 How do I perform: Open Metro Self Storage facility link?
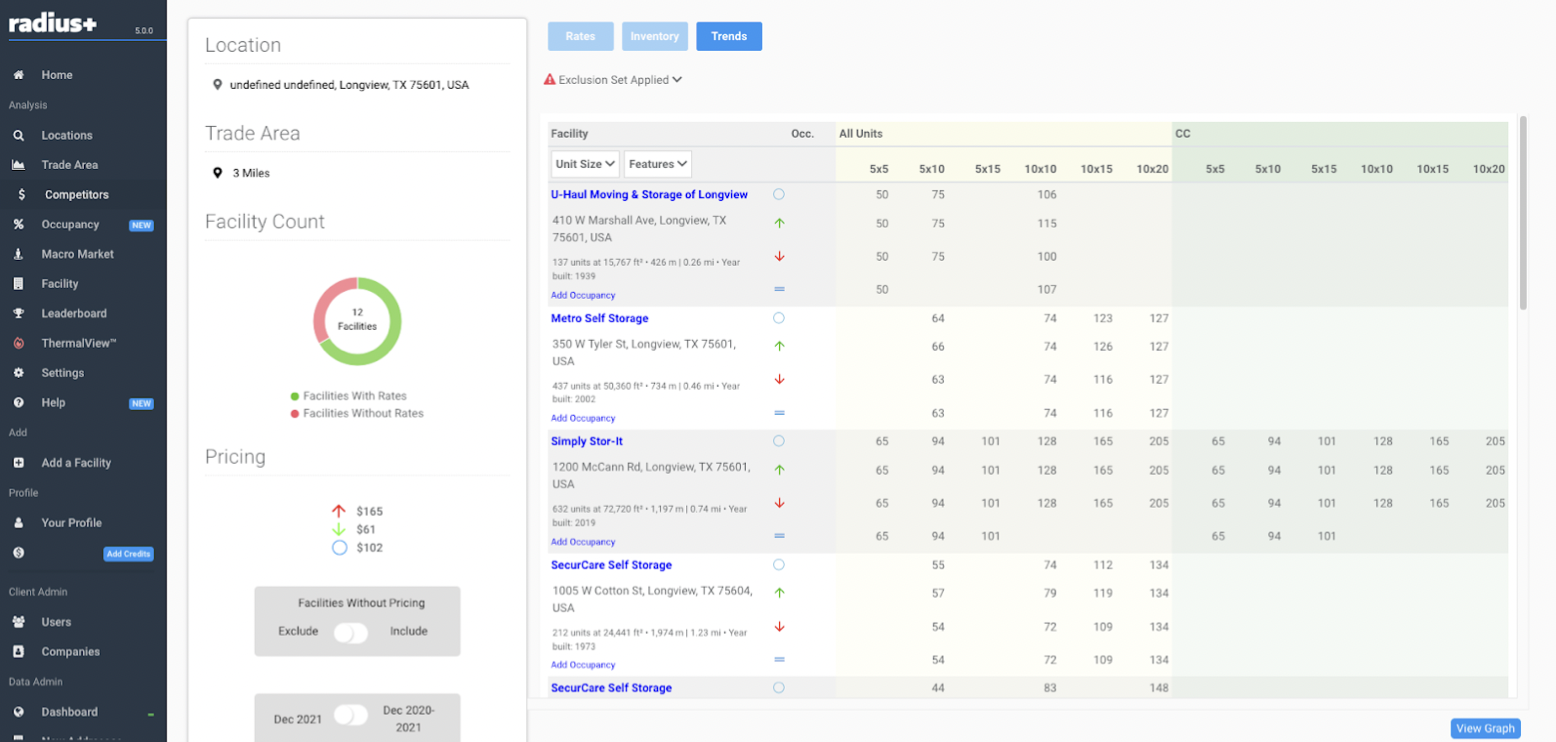coord(600,318)
